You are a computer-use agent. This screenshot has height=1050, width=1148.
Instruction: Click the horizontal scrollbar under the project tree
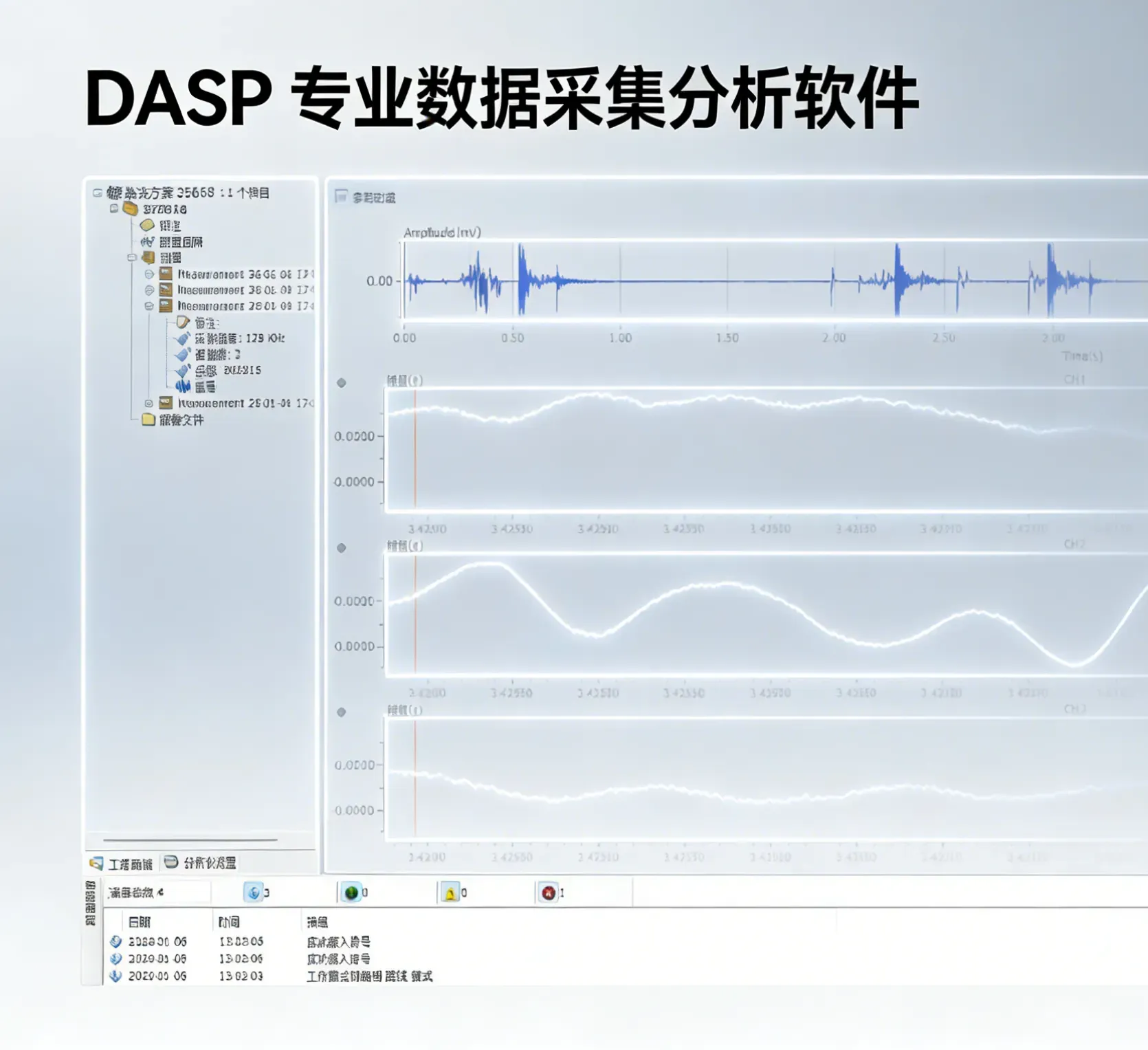click(190, 840)
